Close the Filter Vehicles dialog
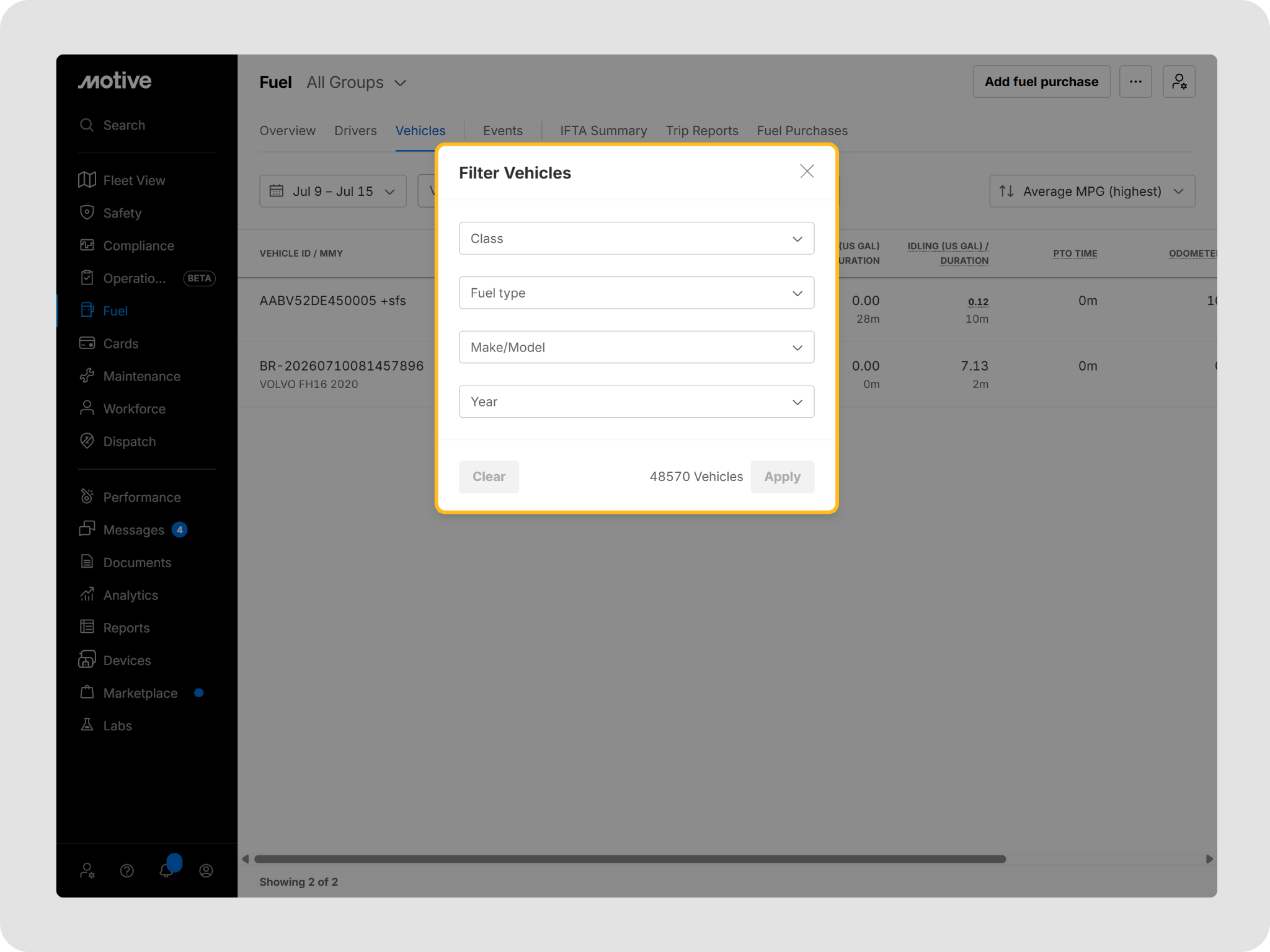1270x952 pixels. (x=807, y=172)
